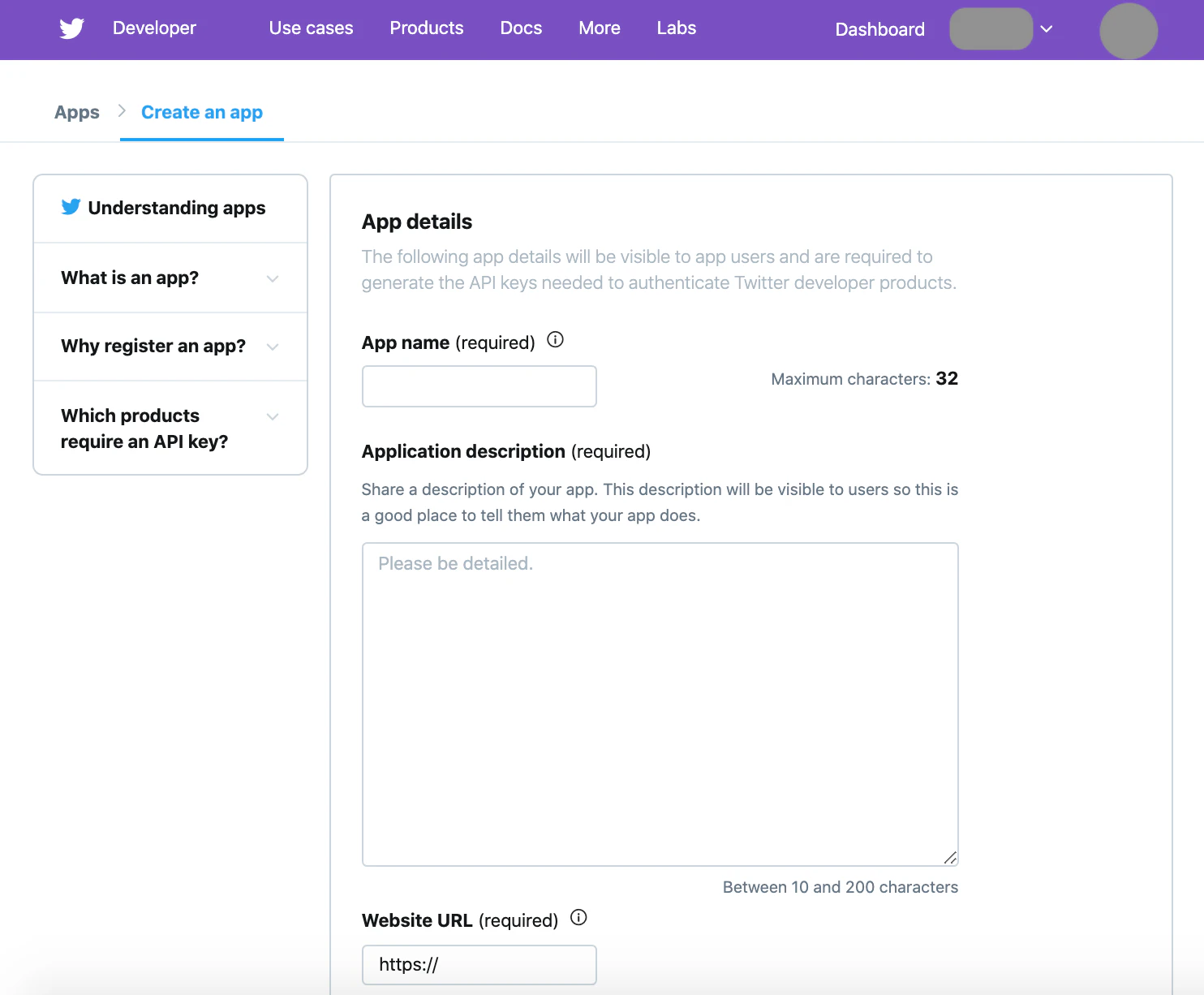Go back to Apps breadcrumb

point(77,113)
